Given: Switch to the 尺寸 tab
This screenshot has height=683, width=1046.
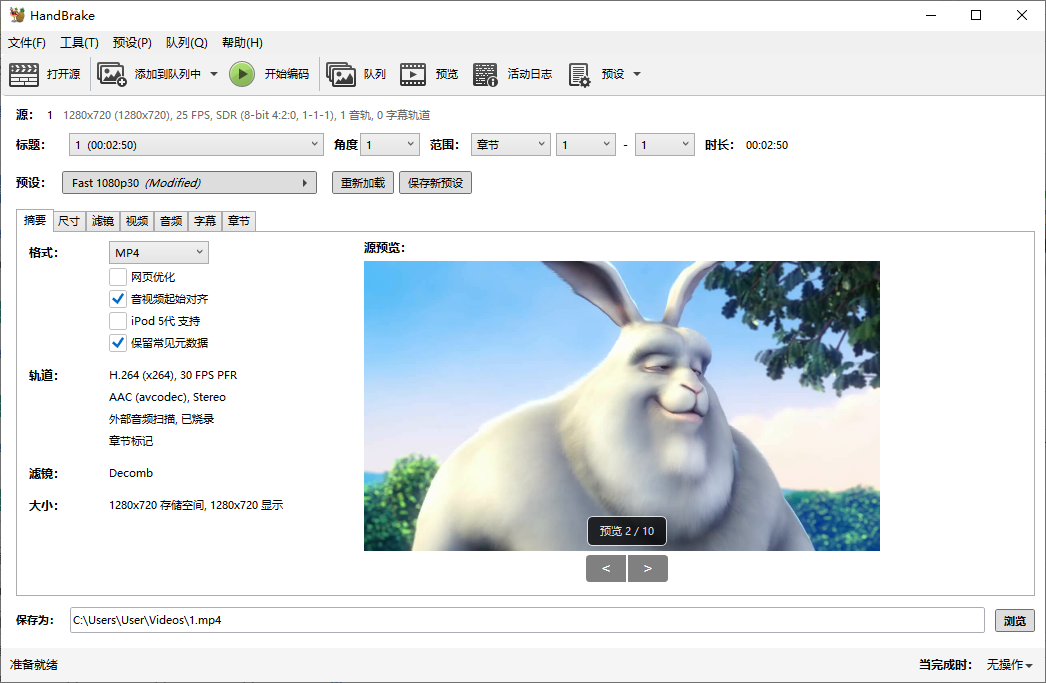Looking at the screenshot, I should click(69, 221).
